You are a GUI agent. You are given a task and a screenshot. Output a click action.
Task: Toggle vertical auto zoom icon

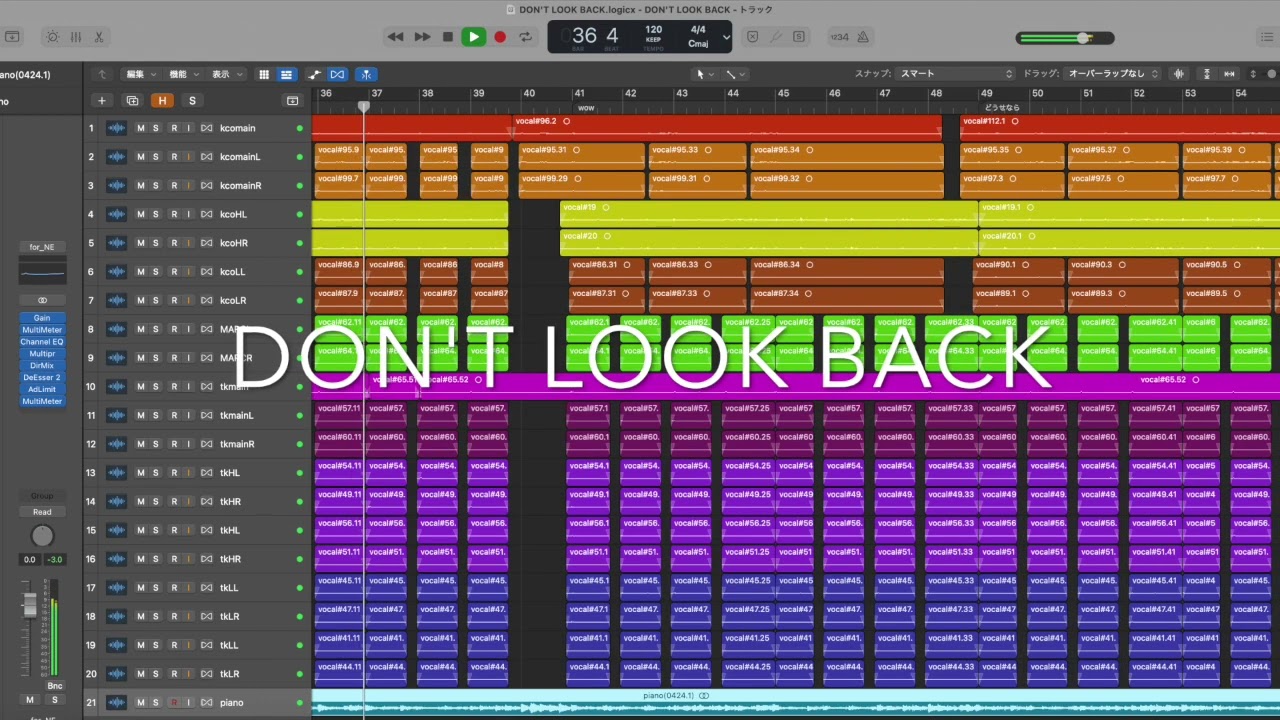tap(1207, 74)
